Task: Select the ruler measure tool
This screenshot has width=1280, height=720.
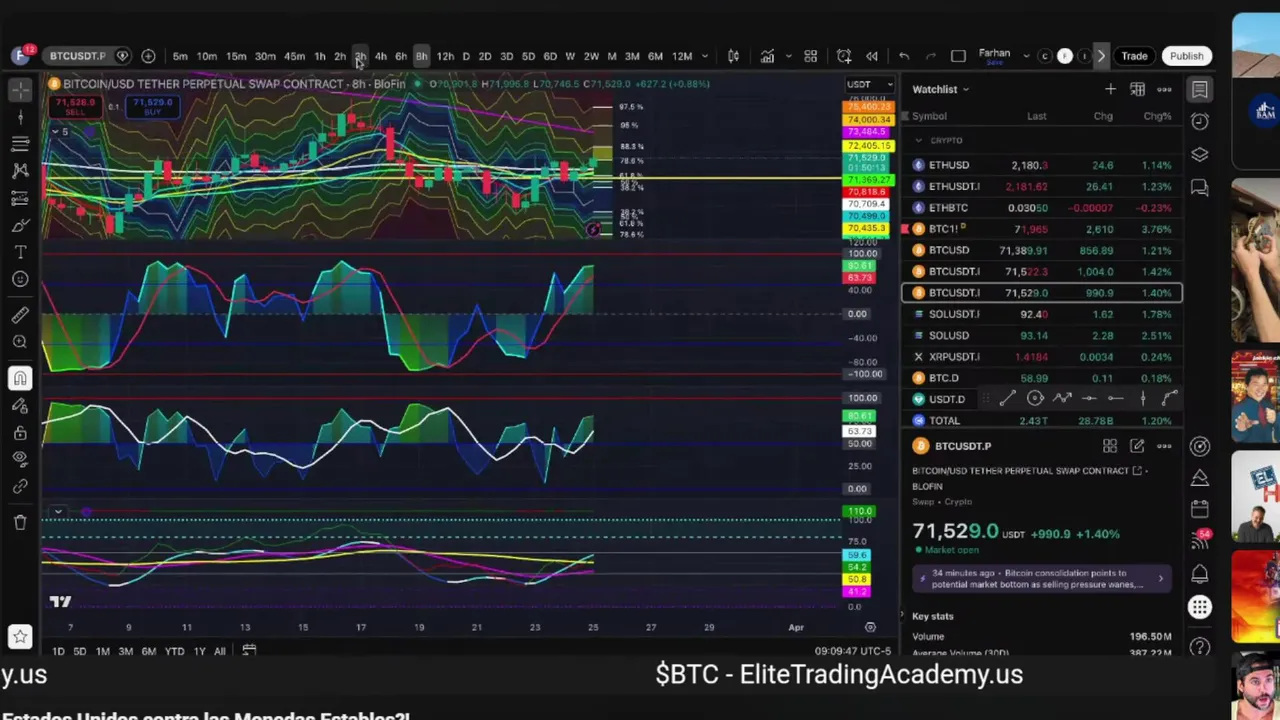Action: pos(20,315)
